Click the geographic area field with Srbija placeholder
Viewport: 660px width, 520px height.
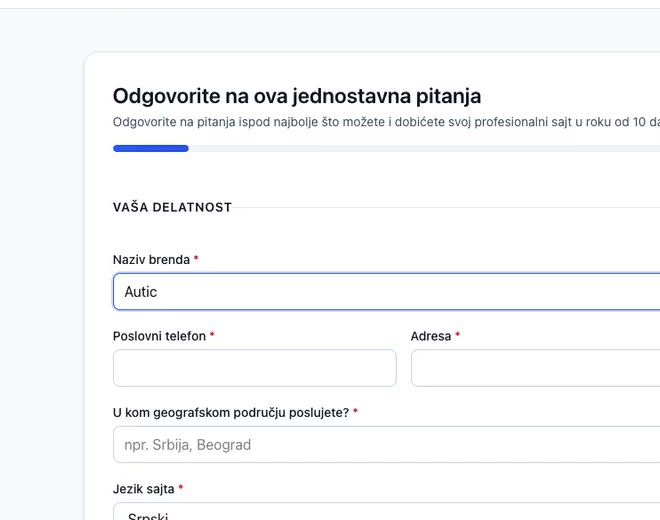pyautogui.click(x=386, y=444)
